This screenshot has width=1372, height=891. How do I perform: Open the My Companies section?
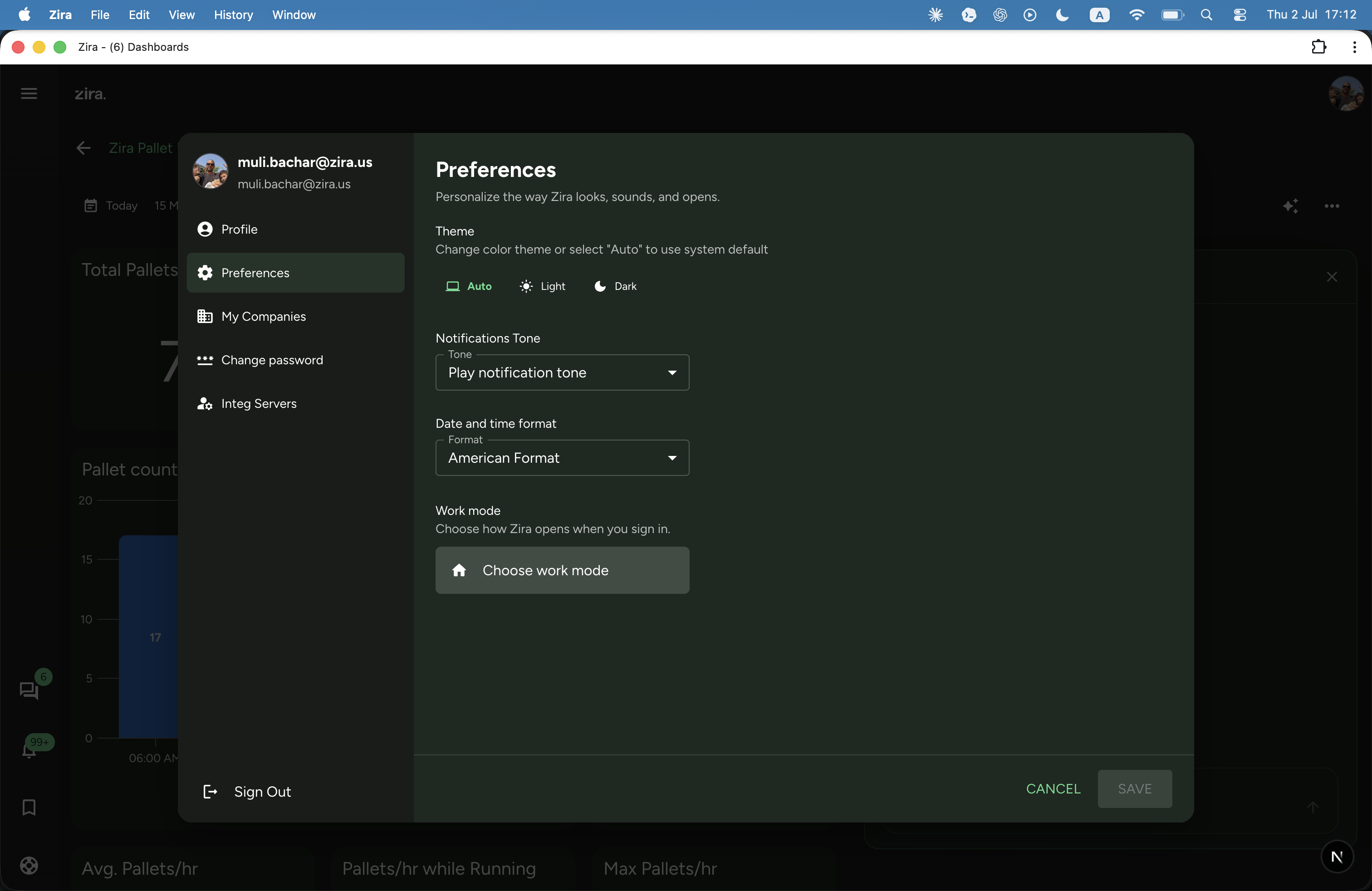295,316
